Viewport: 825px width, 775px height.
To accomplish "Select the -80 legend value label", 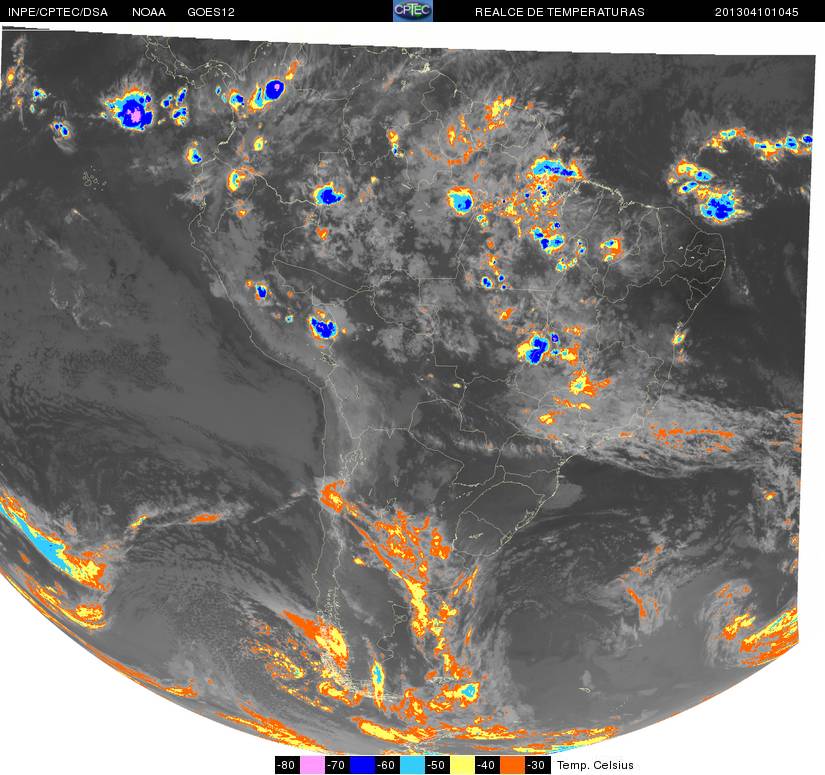I will click(287, 765).
